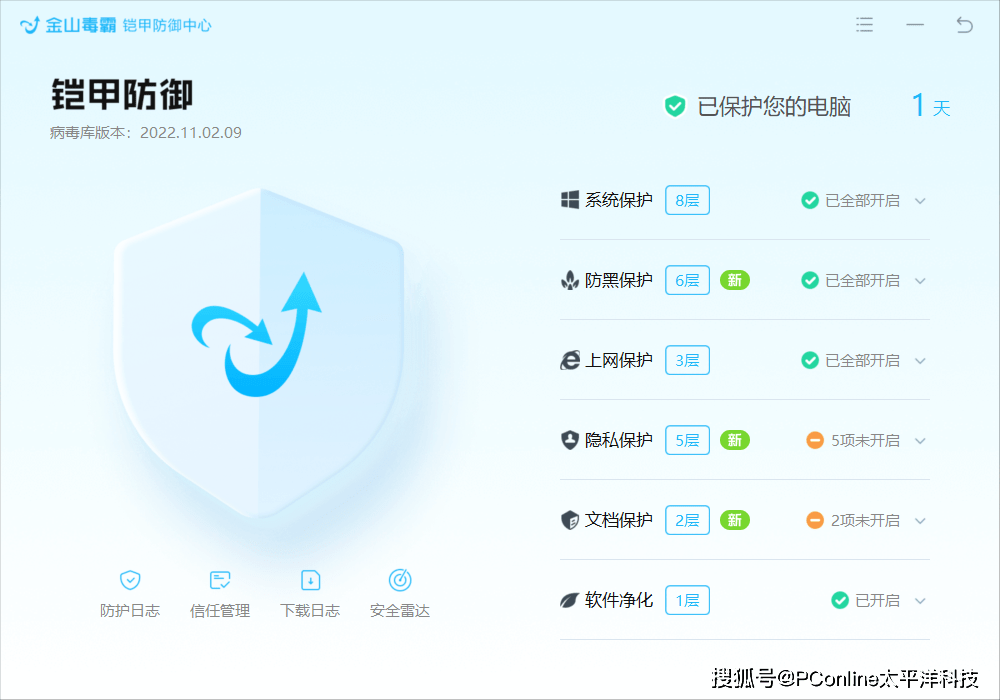Click green check icon in 系统保护 row
This screenshot has width=1000, height=700.
click(x=810, y=200)
